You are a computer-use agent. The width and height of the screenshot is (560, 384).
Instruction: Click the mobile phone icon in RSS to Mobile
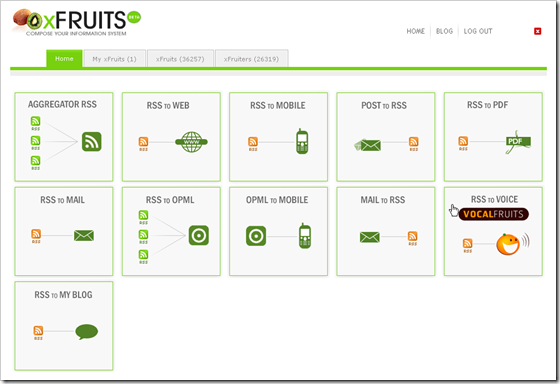pos(302,141)
